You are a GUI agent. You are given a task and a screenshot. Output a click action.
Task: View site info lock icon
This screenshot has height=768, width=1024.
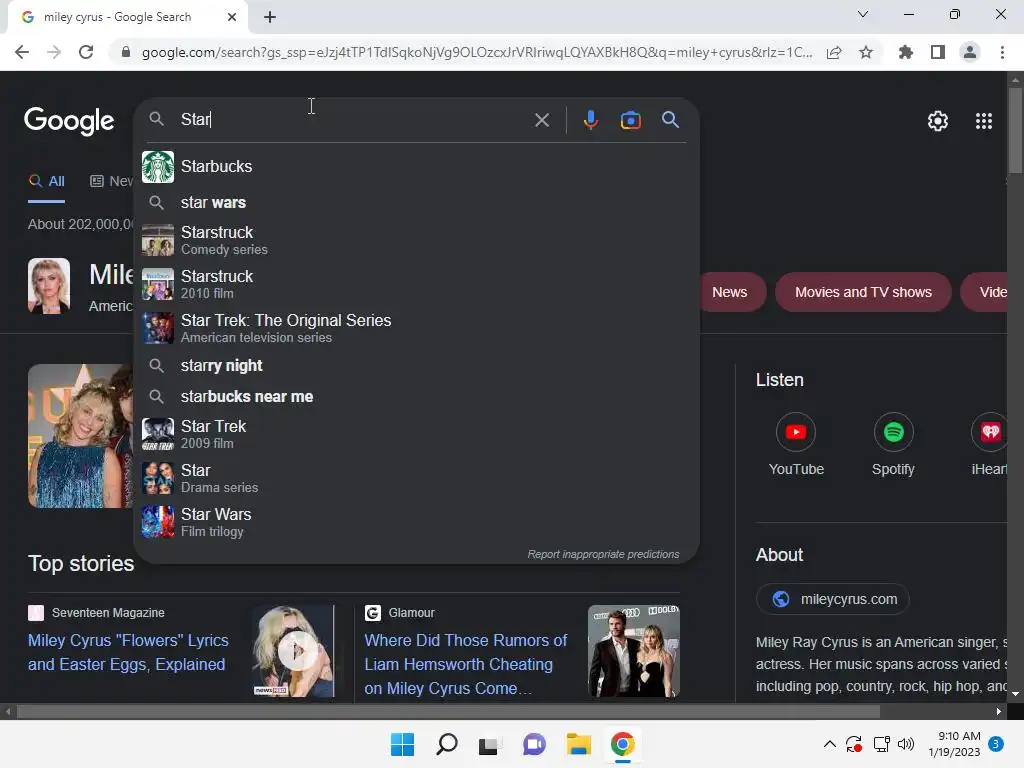click(126, 52)
